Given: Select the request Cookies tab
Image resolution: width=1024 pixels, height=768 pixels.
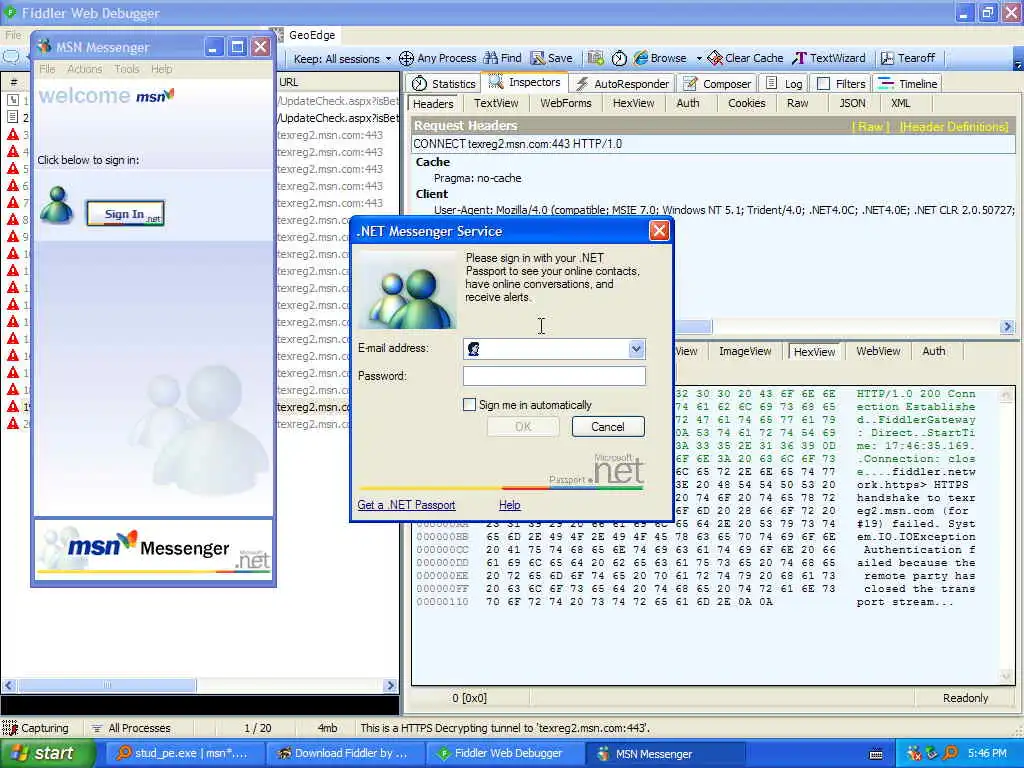Looking at the screenshot, I should tap(746, 103).
